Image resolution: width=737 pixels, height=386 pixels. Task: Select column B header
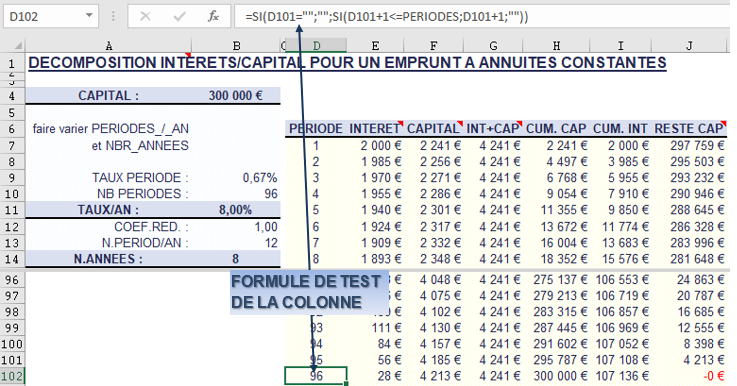coord(236,46)
